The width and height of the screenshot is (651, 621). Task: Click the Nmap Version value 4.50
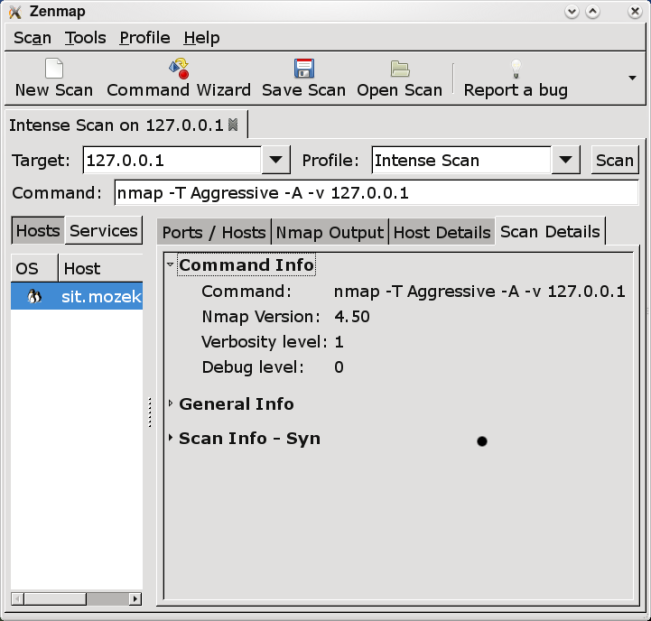352,317
